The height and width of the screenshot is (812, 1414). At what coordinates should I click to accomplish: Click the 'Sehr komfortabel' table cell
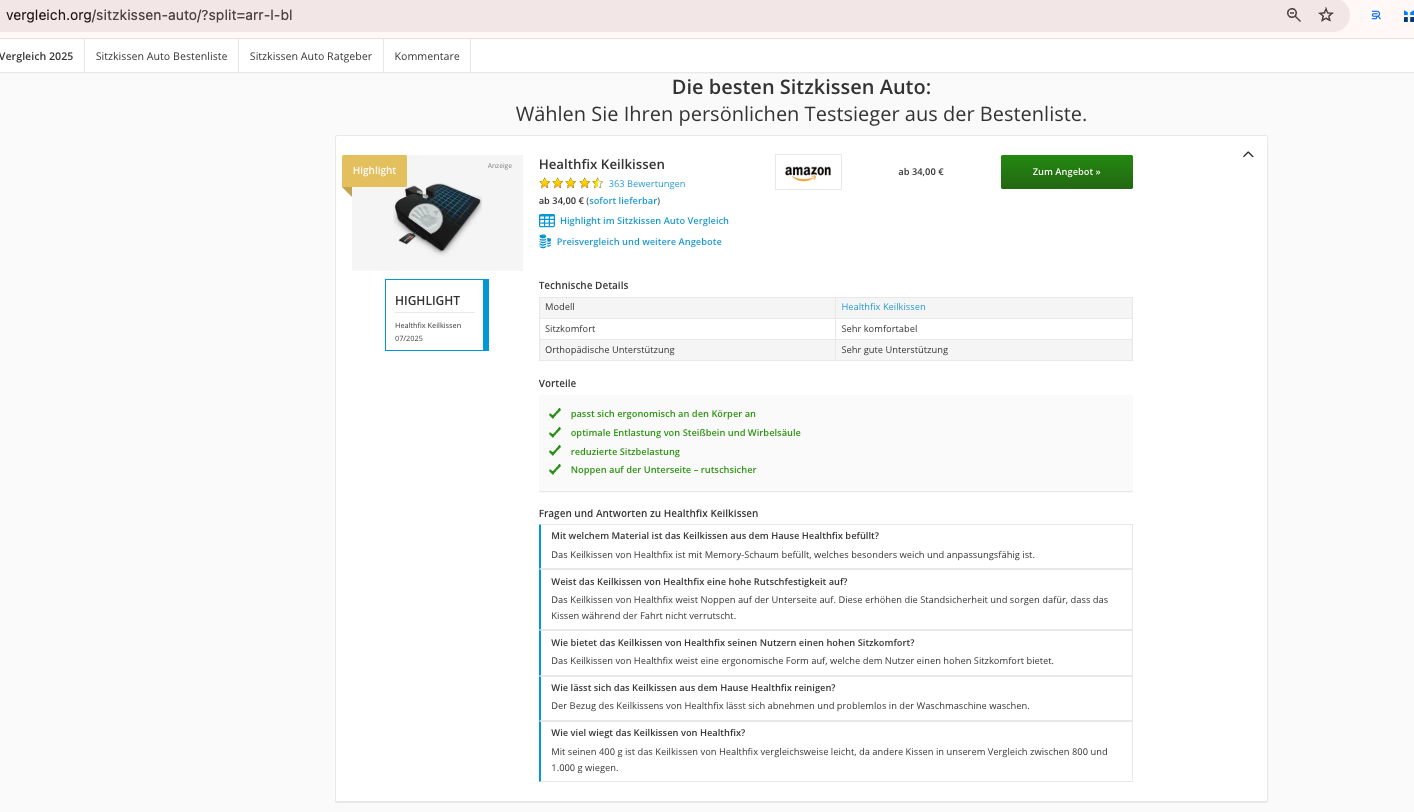[x=984, y=329]
